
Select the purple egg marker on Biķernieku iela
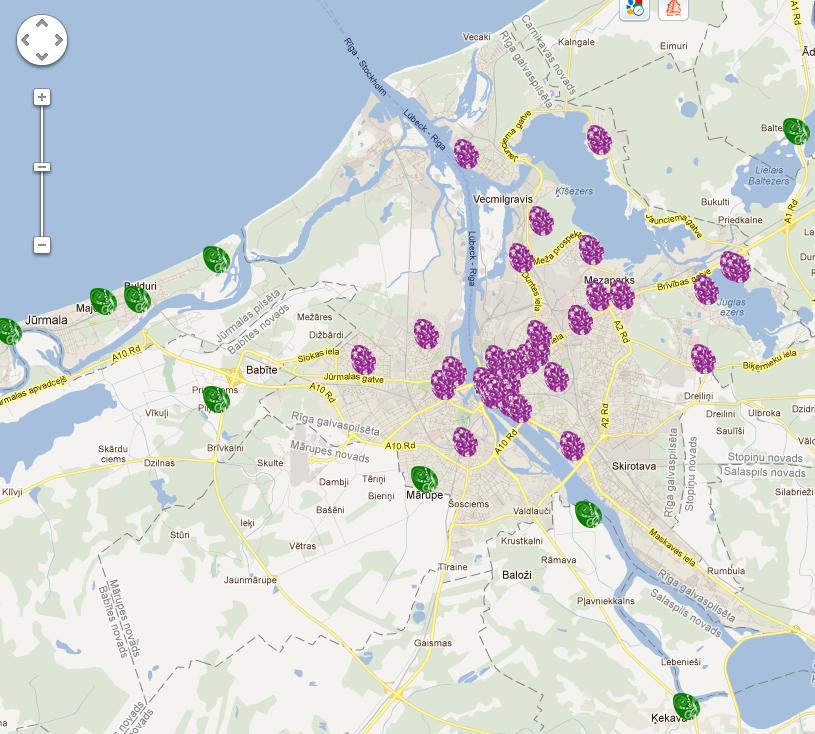coord(703,359)
